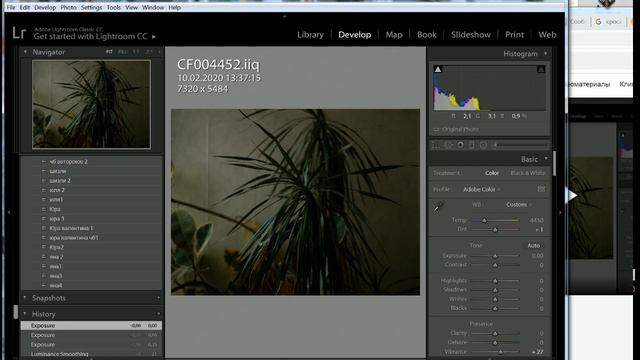The width and height of the screenshot is (640, 360).
Task: Open the Adobe Color profile dropdown
Action: click(481, 189)
